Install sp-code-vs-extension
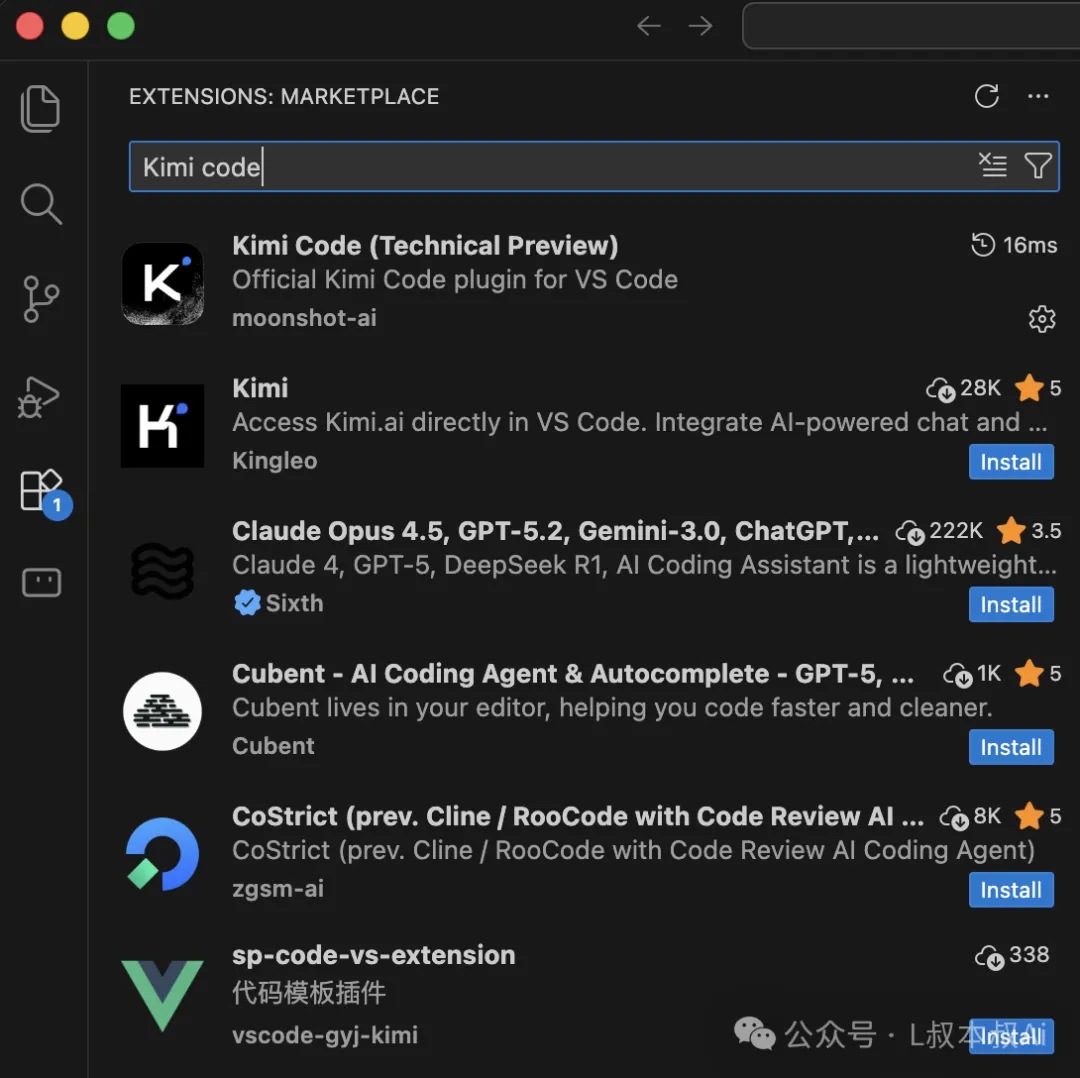 [1010, 1036]
